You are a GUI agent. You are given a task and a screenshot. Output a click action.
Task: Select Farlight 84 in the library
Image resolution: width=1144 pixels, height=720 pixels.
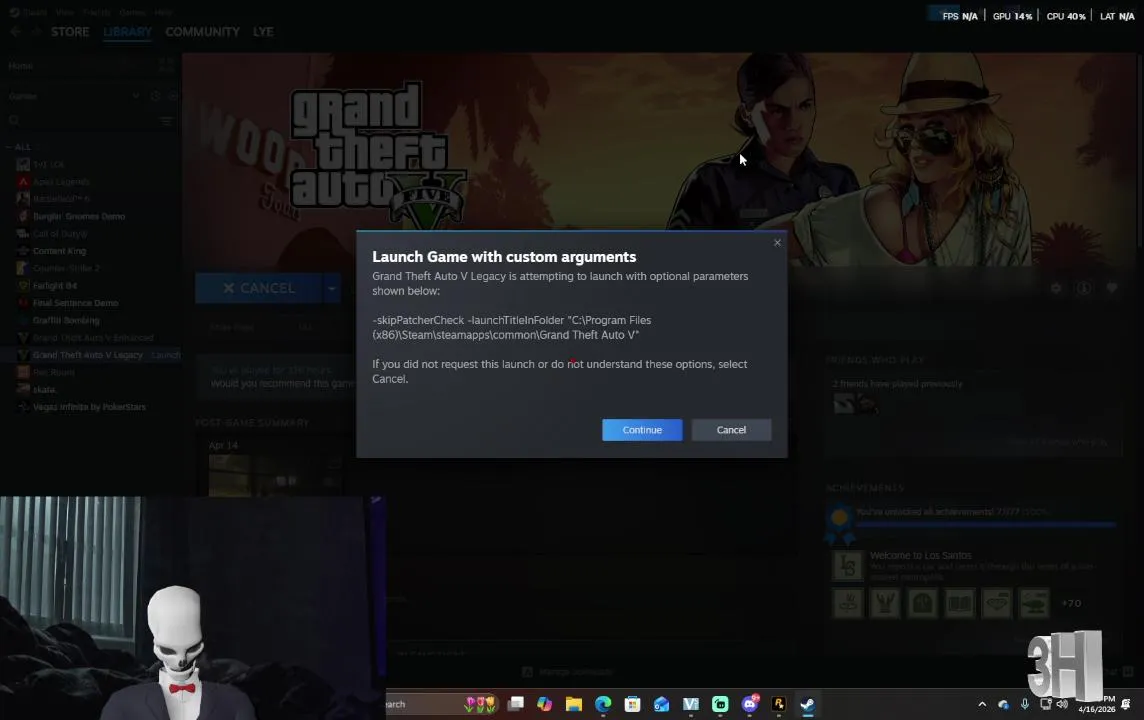(55, 285)
